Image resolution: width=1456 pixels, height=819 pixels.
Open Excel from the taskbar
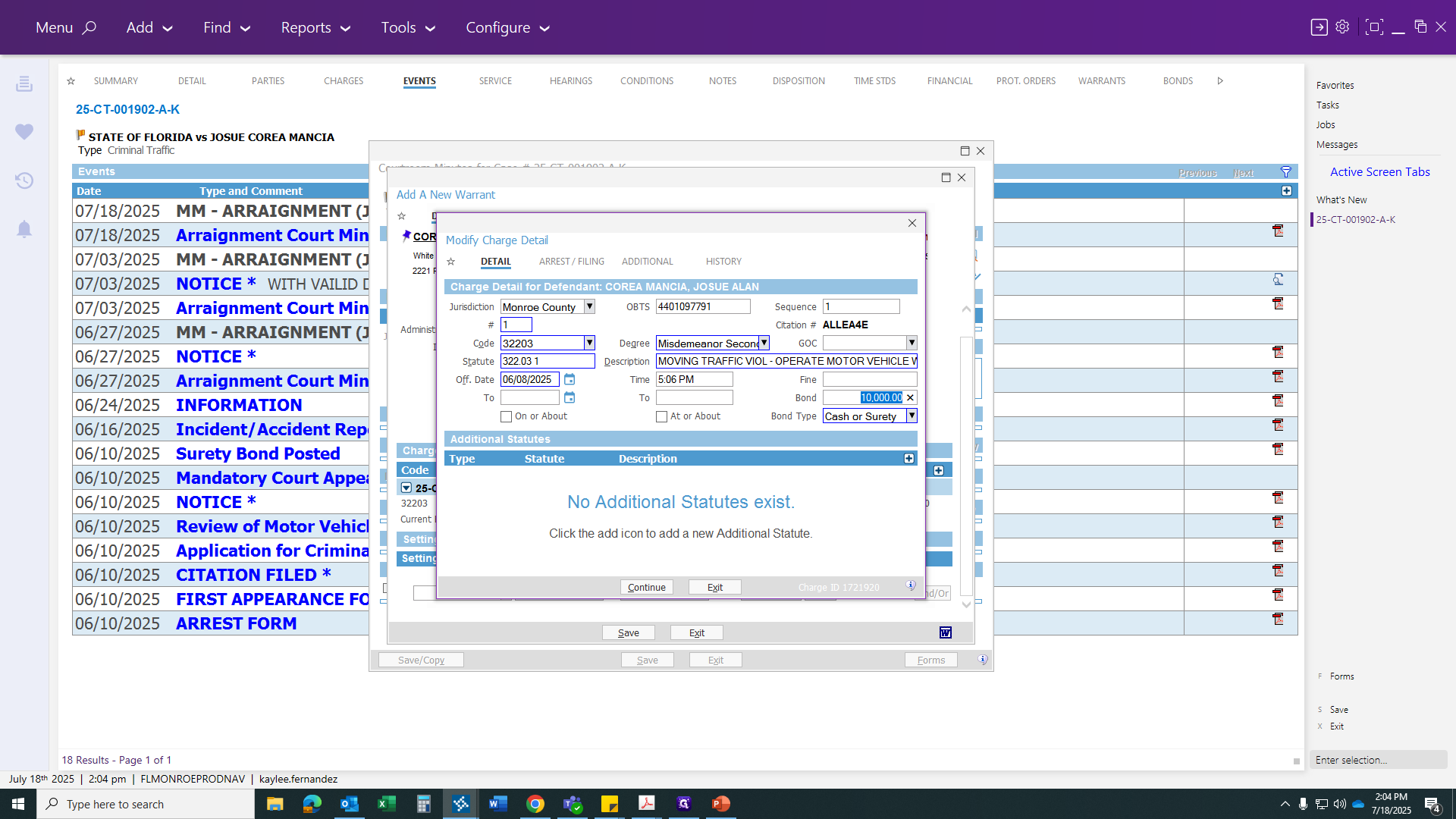click(387, 804)
